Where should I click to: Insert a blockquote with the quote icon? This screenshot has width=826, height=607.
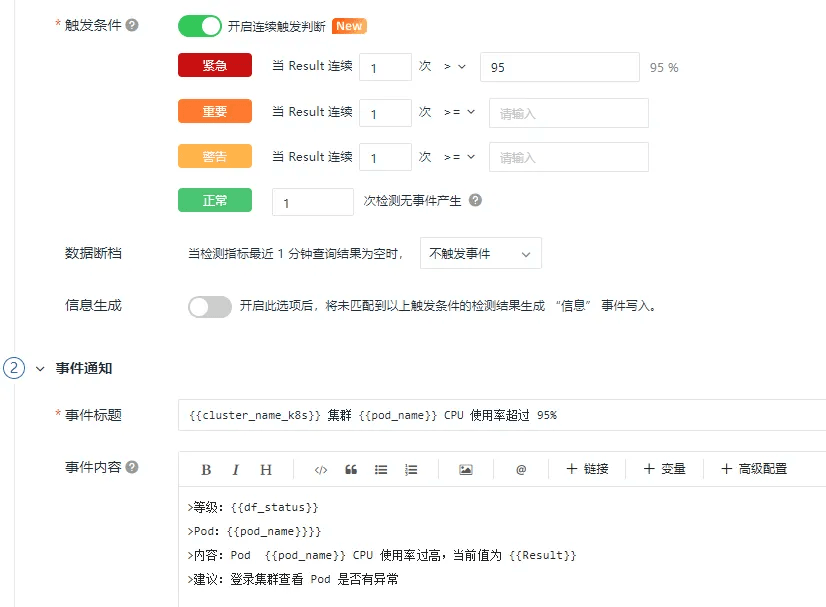click(351, 469)
